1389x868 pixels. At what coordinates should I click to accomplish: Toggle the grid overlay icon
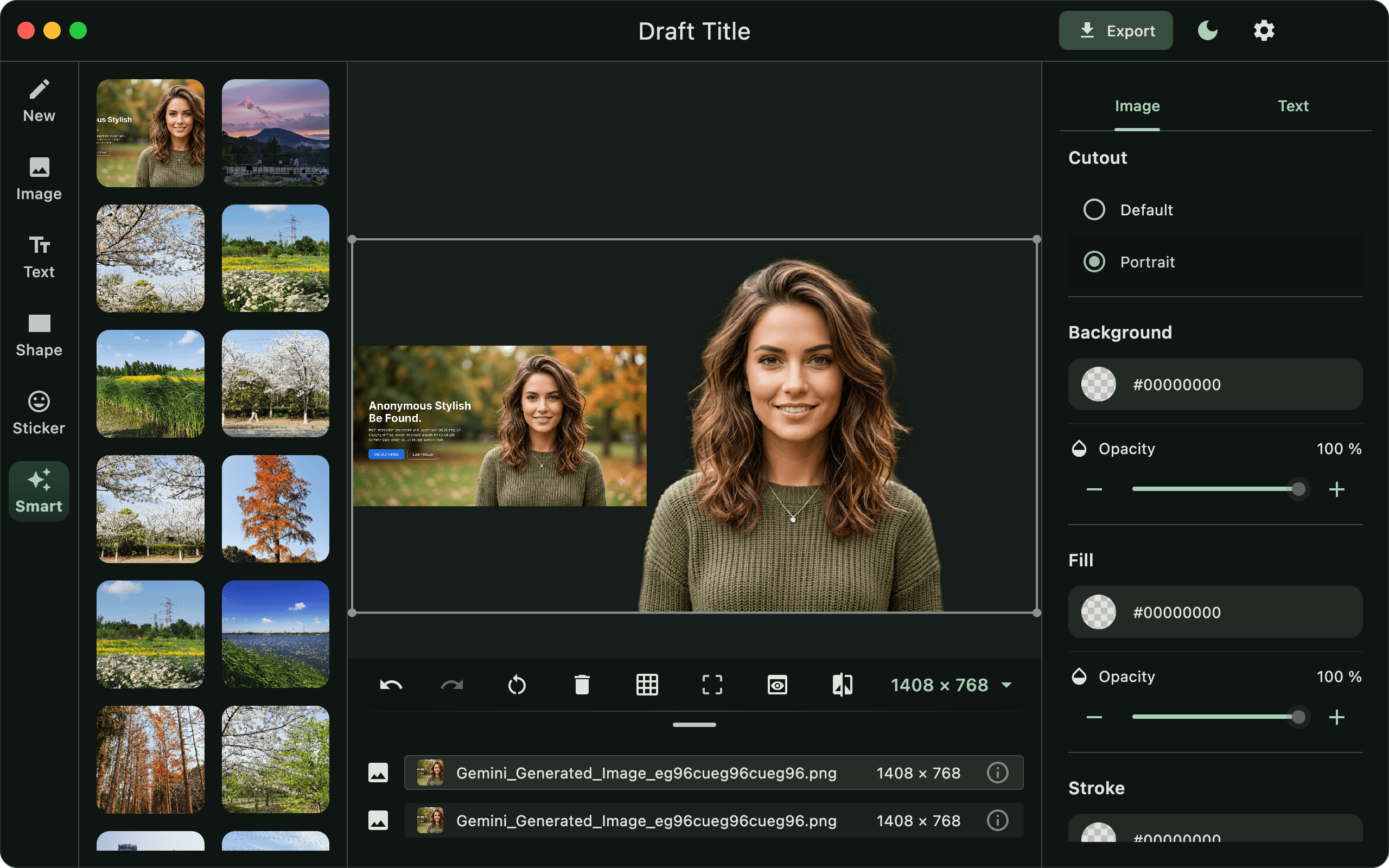pos(647,685)
